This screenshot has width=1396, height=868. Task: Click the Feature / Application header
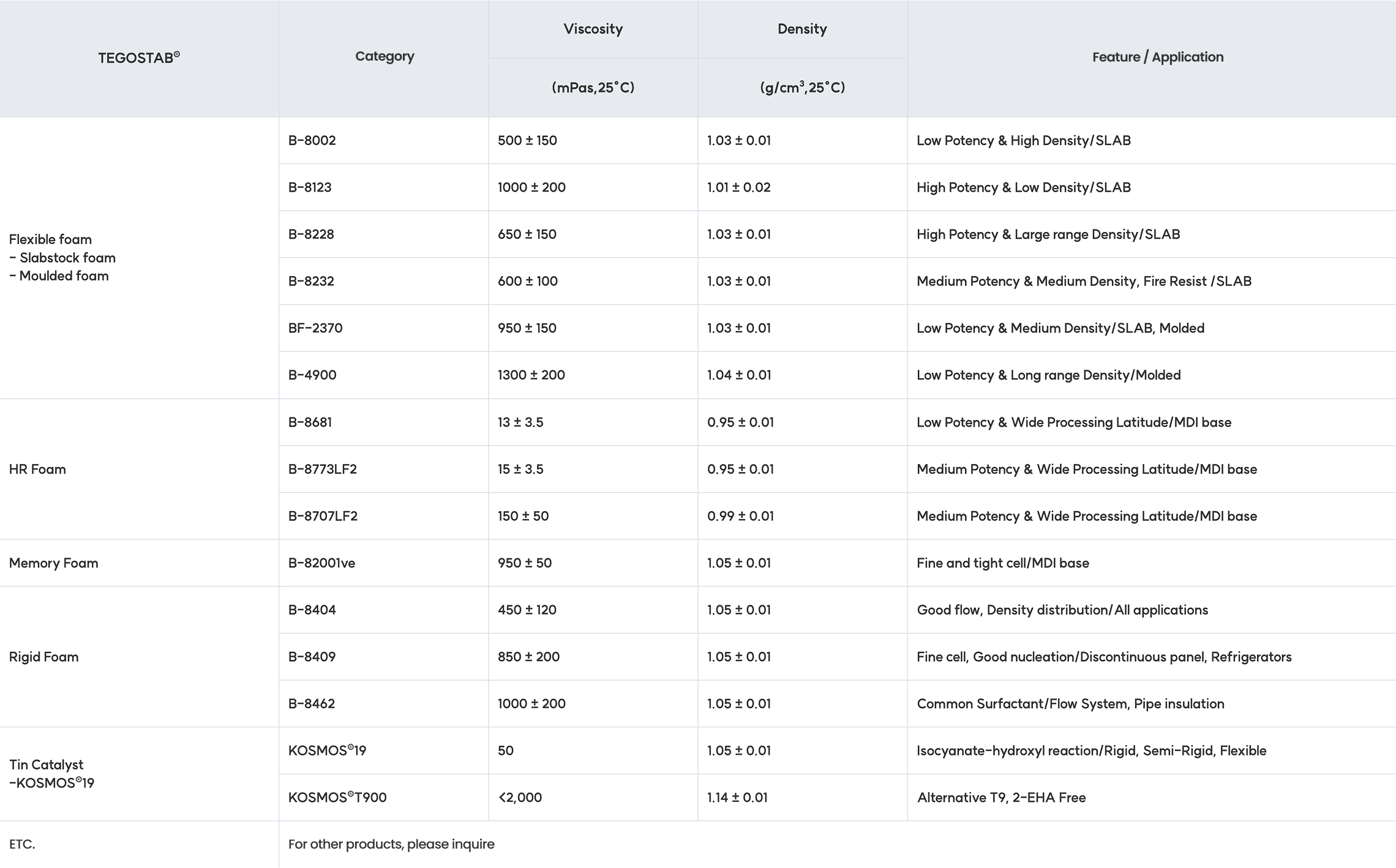click(1157, 57)
